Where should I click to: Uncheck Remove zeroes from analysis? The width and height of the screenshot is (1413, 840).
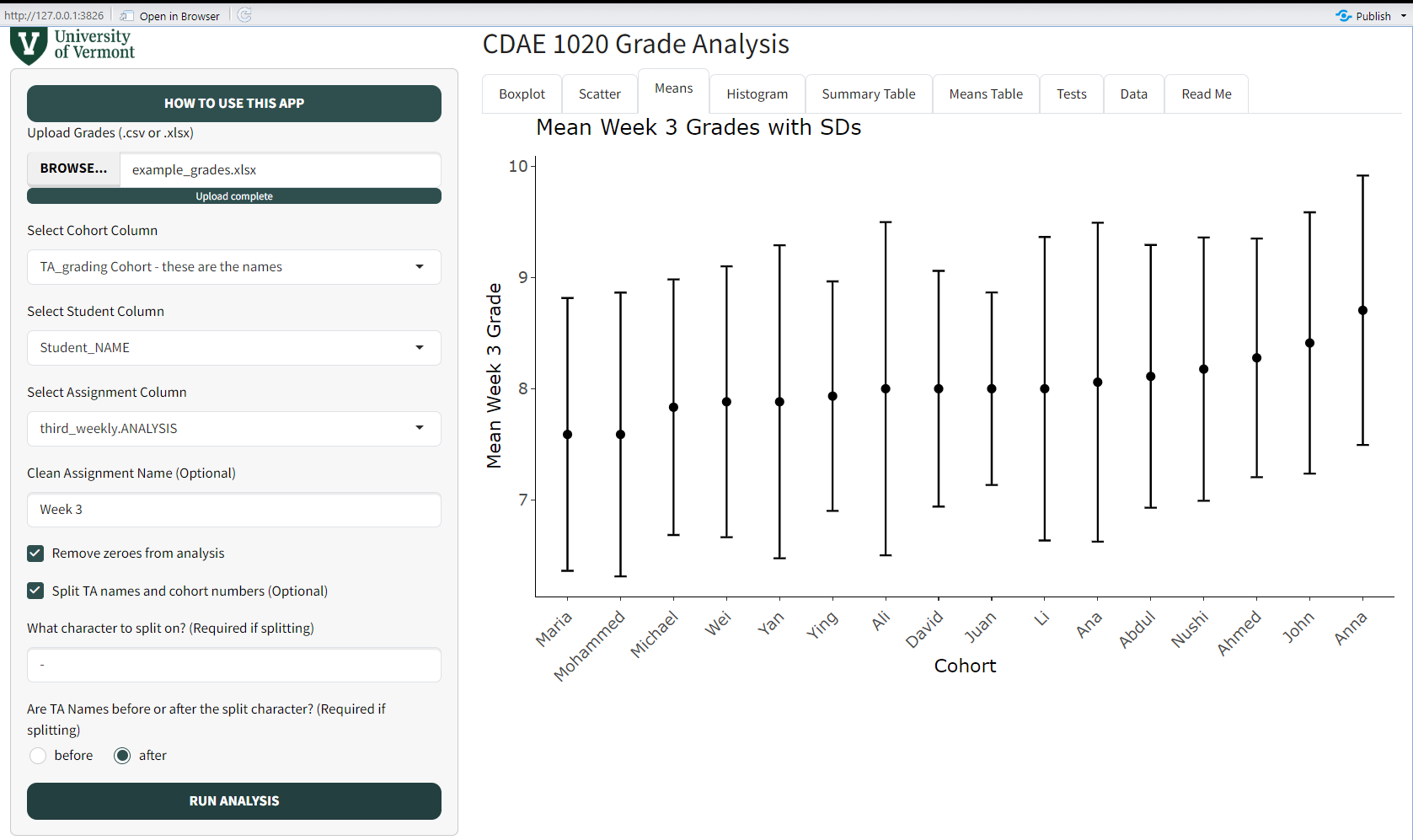[x=35, y=554]
